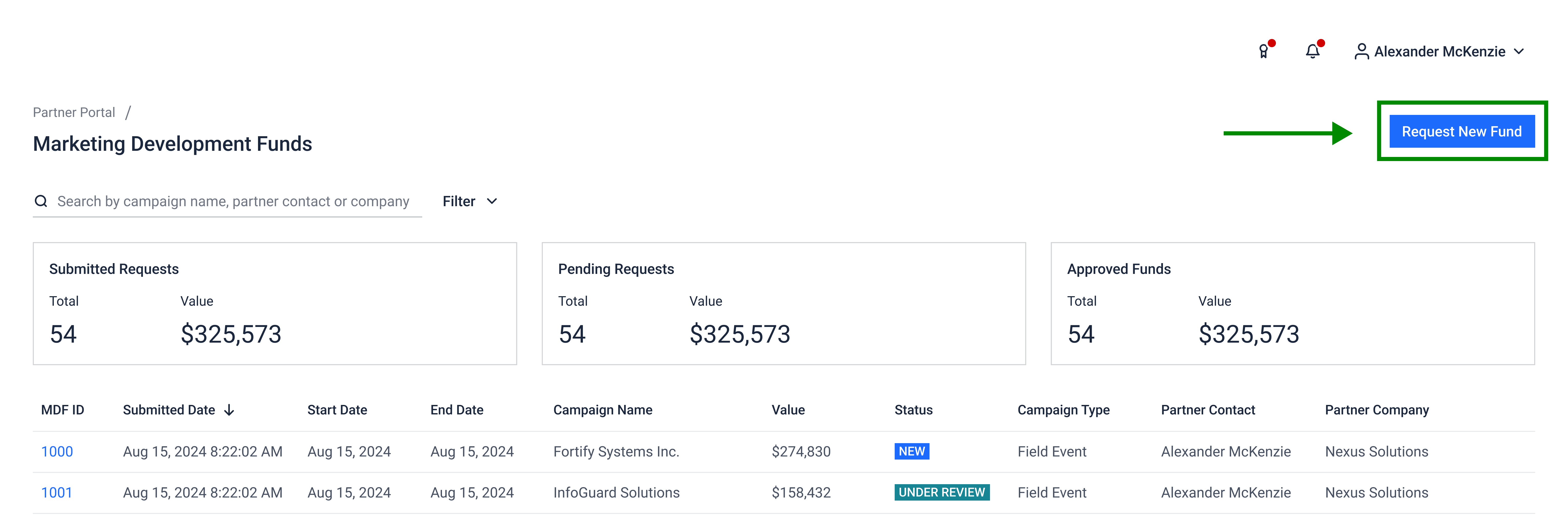Click the Request New Fund button
This screenshot has height=517, width=1568.
pos(1461,132)
